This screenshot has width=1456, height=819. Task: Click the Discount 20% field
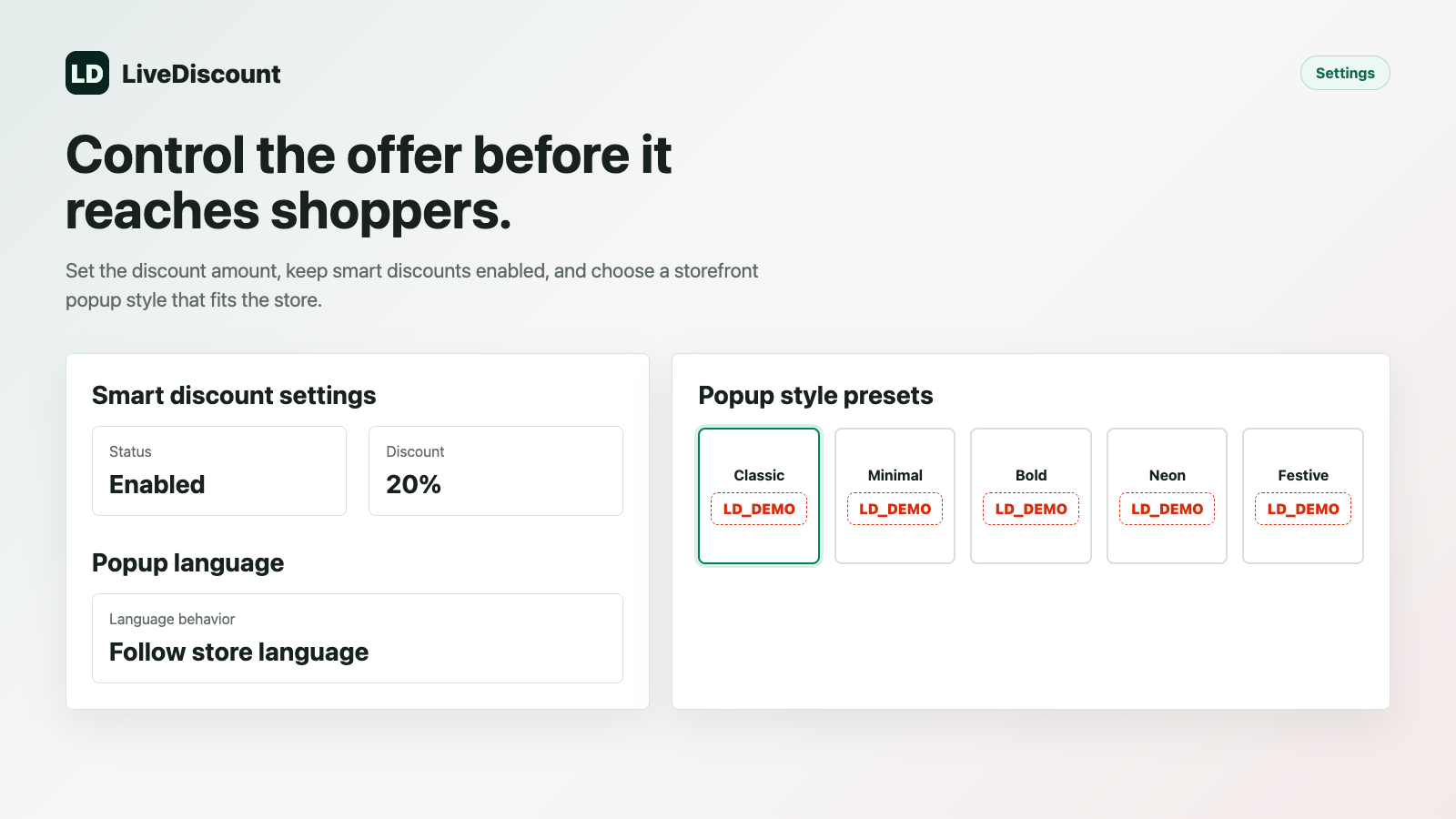coord(496,470)
